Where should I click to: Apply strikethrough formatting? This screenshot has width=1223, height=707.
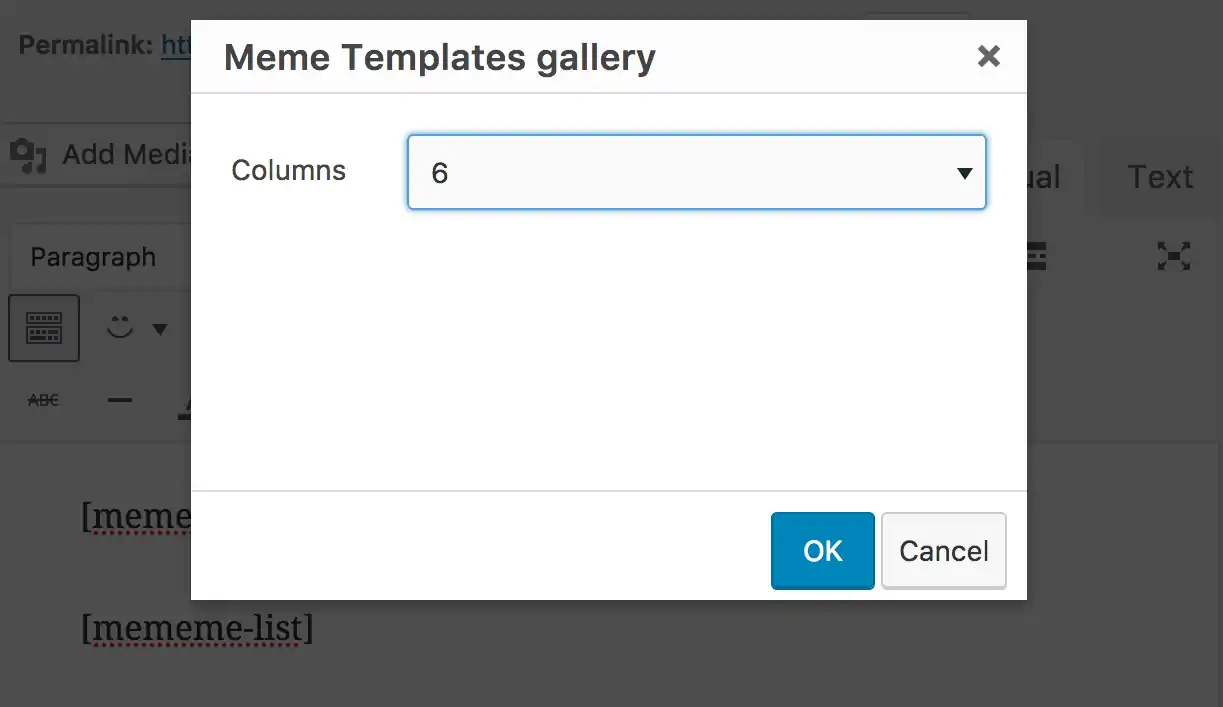pos(44,399)
